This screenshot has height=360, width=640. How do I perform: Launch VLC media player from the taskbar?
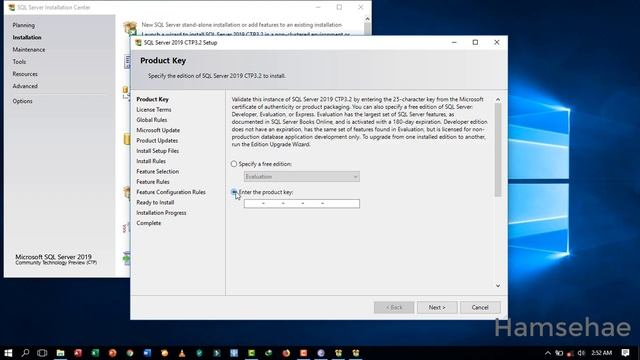coord(182,353)
